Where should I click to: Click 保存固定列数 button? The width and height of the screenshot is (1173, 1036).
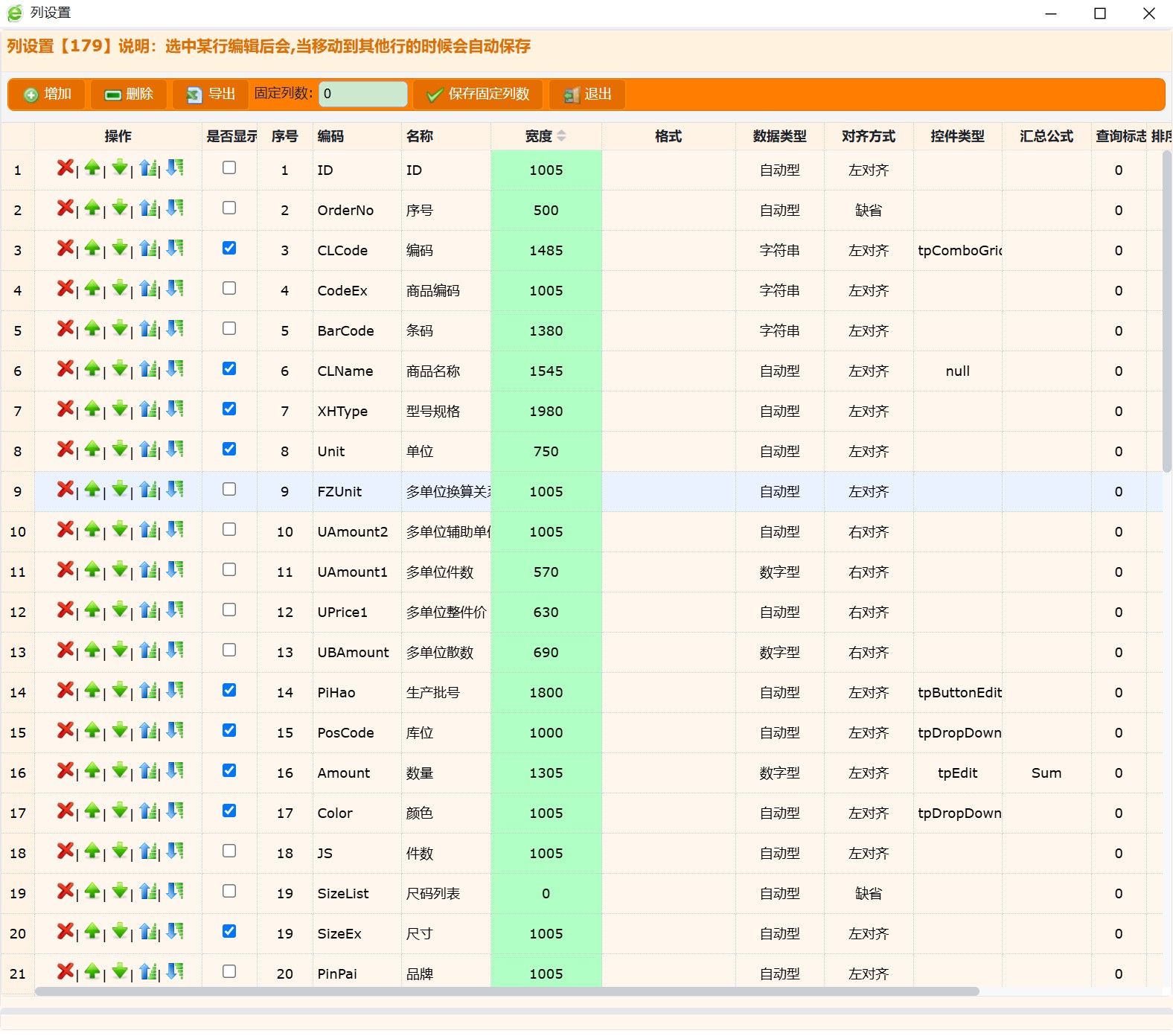(478, 95)
